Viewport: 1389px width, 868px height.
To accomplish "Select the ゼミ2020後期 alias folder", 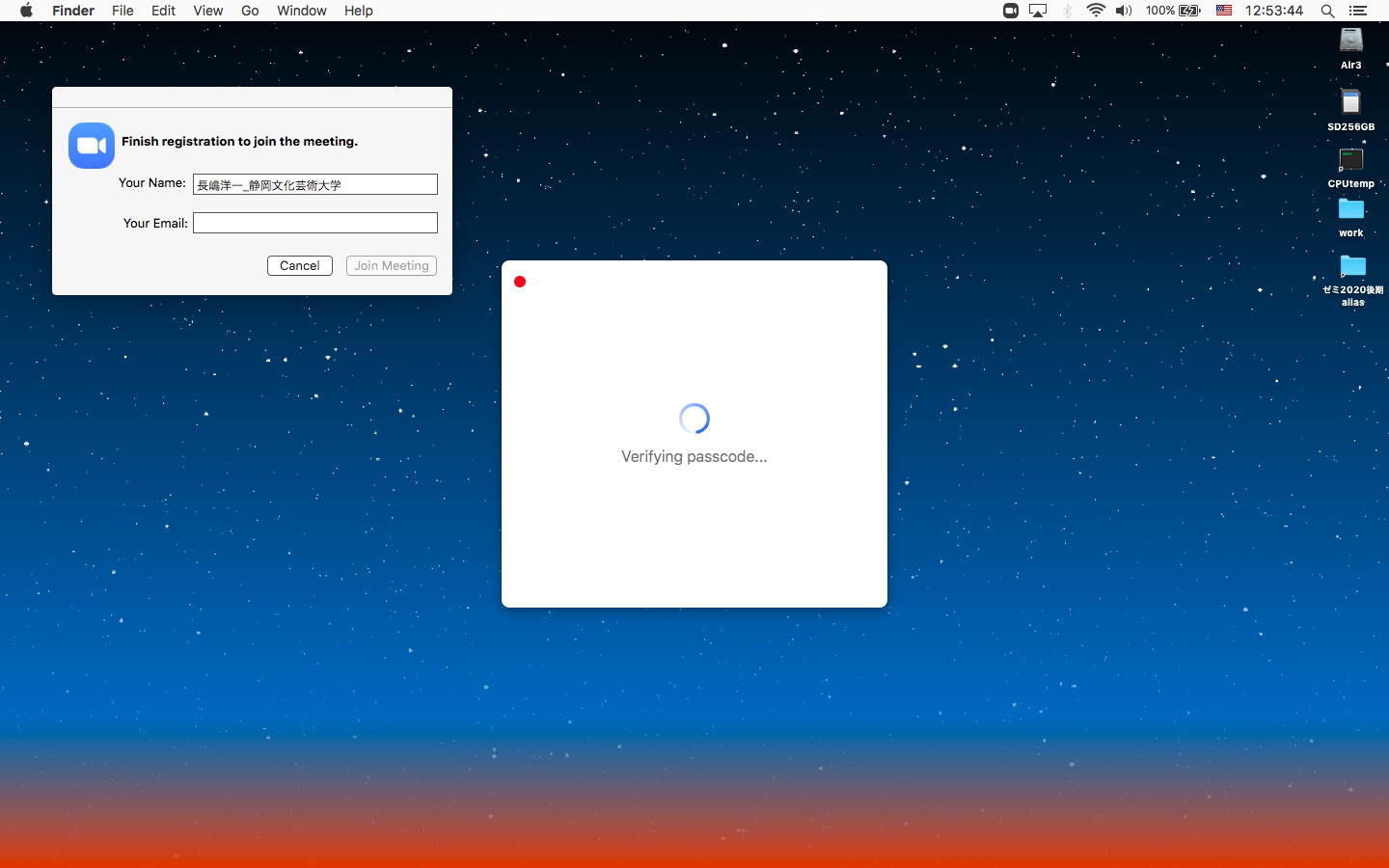I will [1352, 266].
